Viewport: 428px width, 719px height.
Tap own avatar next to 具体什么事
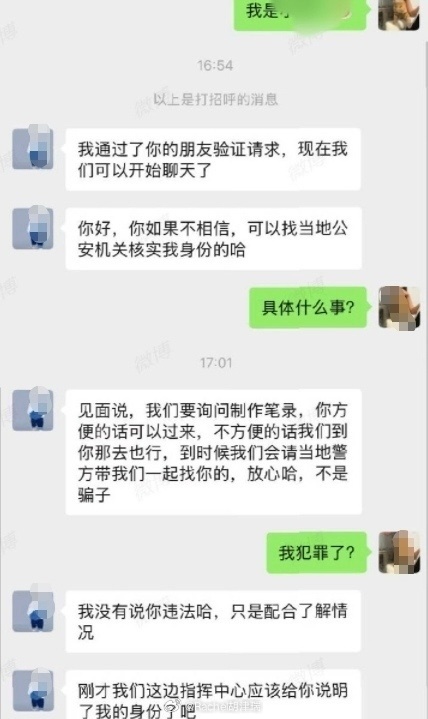pyautogui.click(x=399, y=307)
